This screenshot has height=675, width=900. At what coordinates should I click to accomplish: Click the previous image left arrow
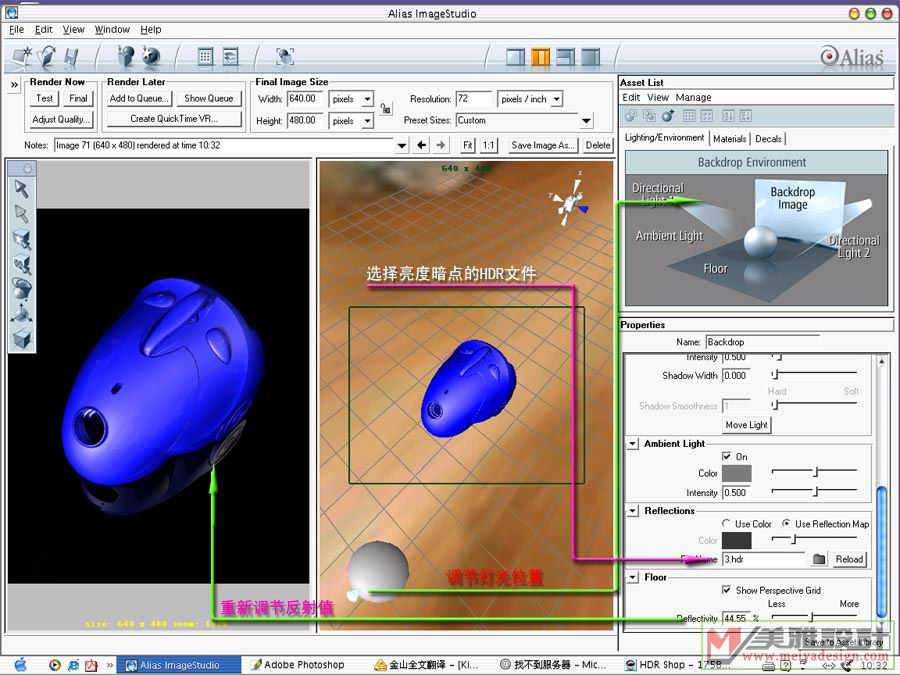pyautogui.click(x=421, y=145)
